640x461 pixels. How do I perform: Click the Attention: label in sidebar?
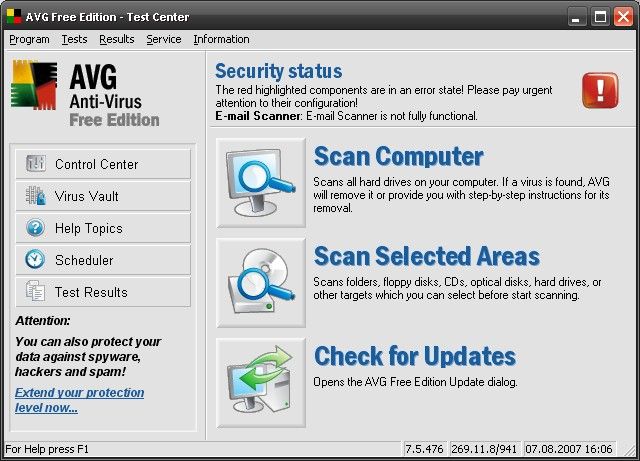pyautogui.click(x=43, y=321)
